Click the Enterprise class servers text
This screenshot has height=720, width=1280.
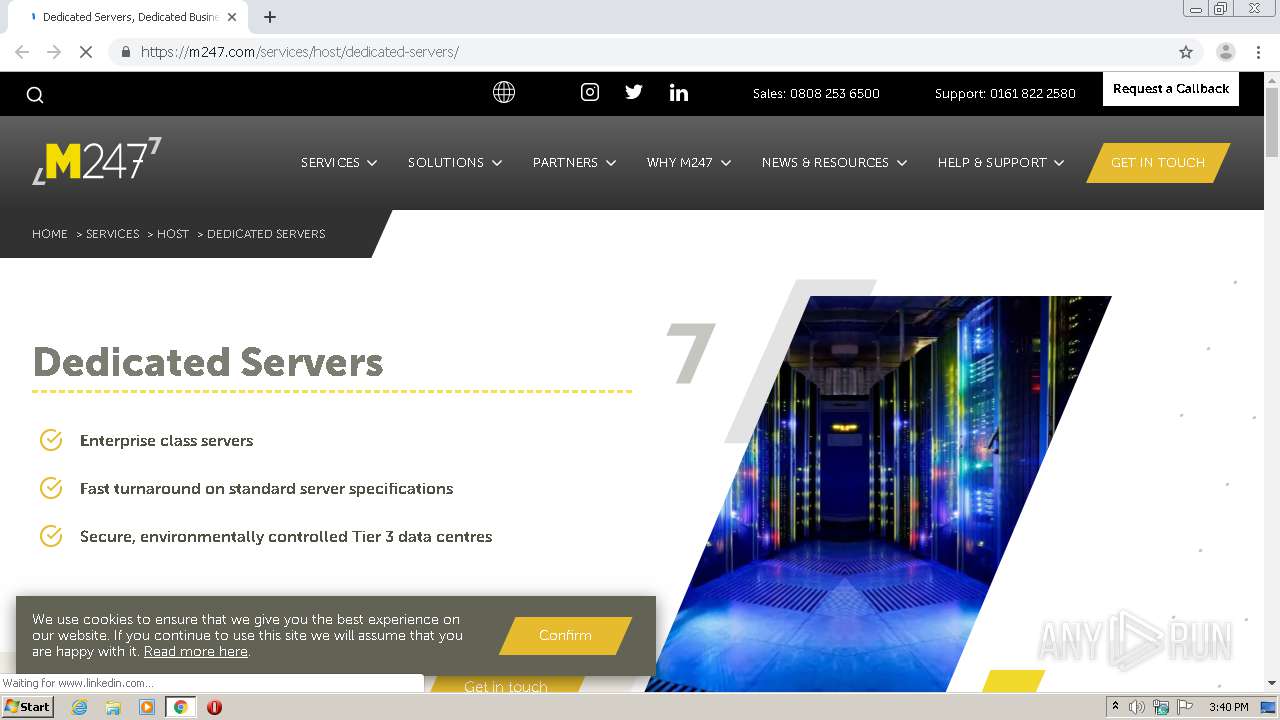(166, 441)
